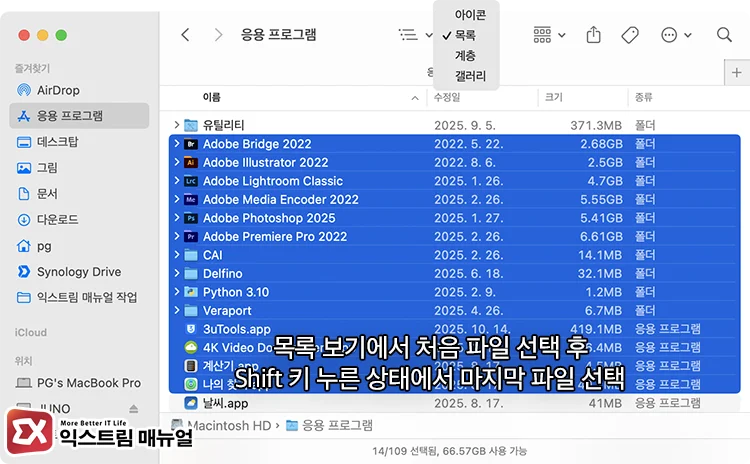The image size is (750, 464).
Task: Click the Adobe Bridge 2022 icon
Action: 191,144
